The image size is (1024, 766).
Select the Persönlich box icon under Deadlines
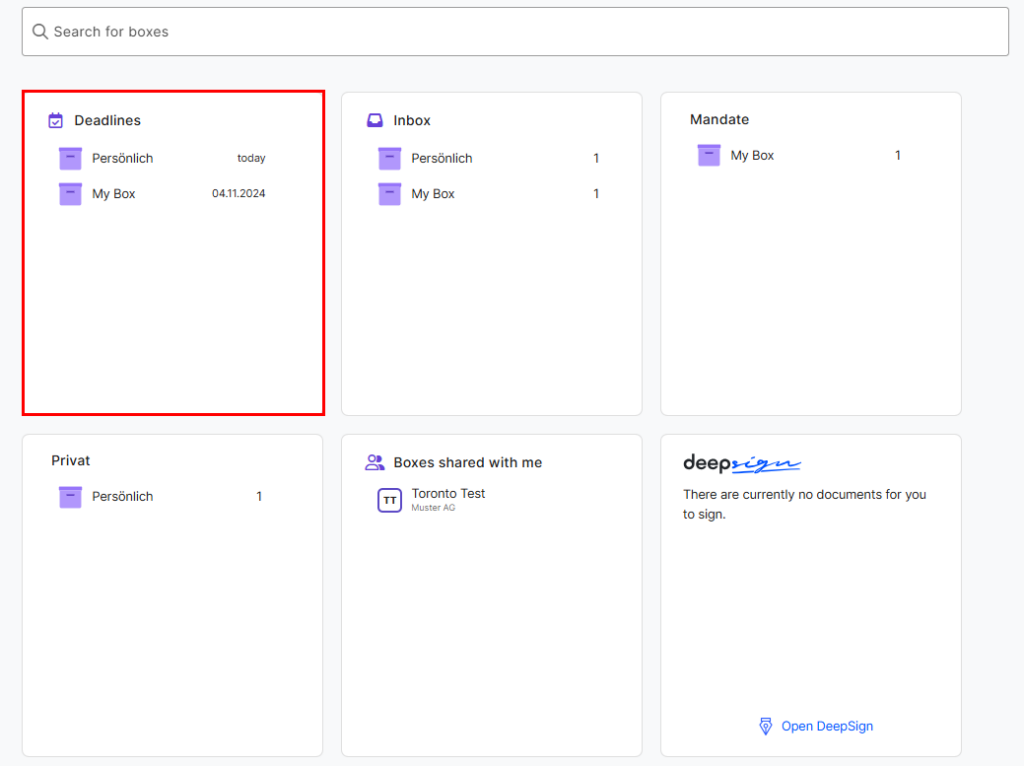tap(68, 158)
